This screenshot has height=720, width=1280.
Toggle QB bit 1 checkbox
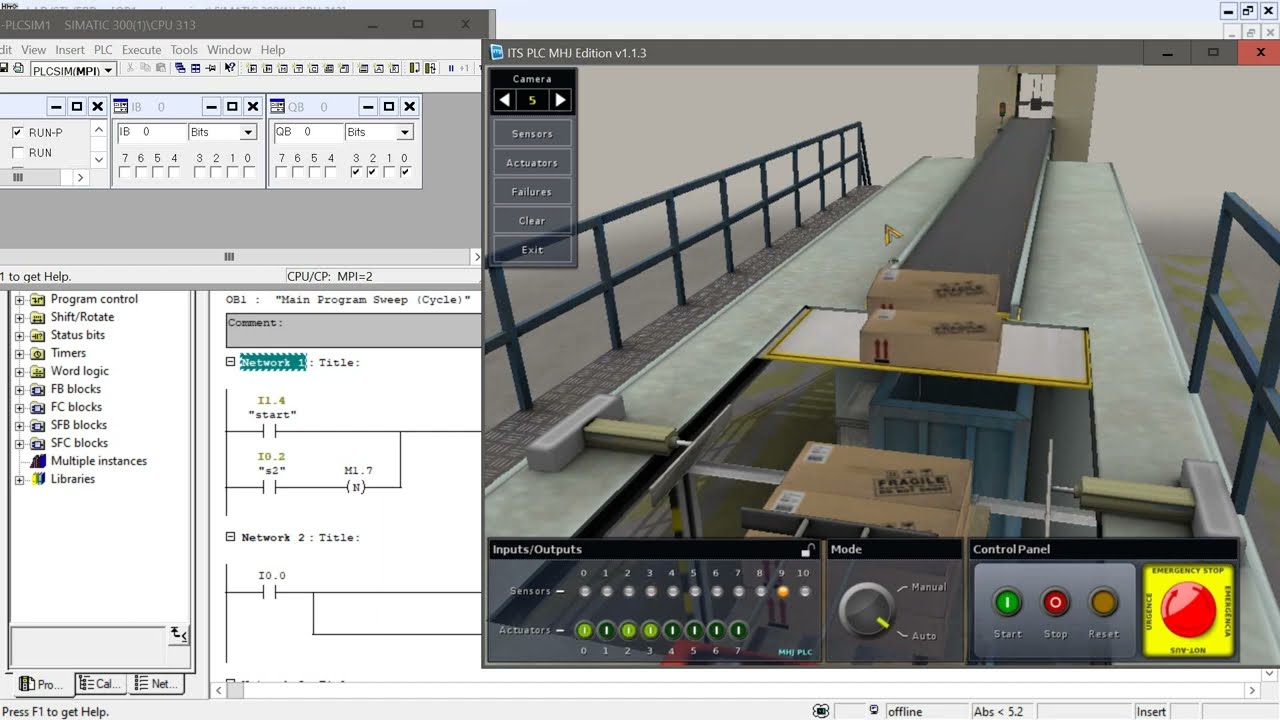[389, 172]
